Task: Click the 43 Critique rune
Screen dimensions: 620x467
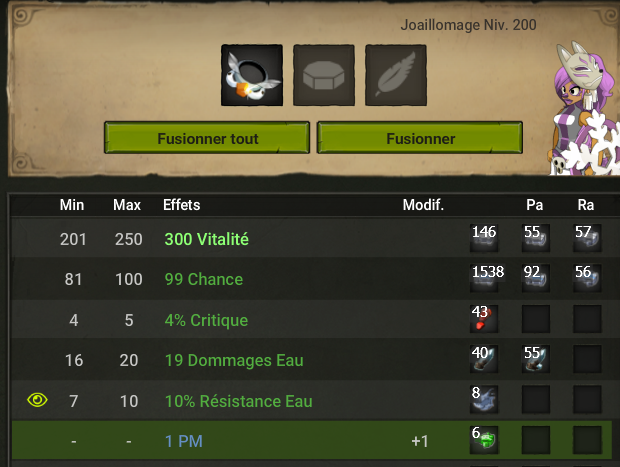Action: coord(484,319)
